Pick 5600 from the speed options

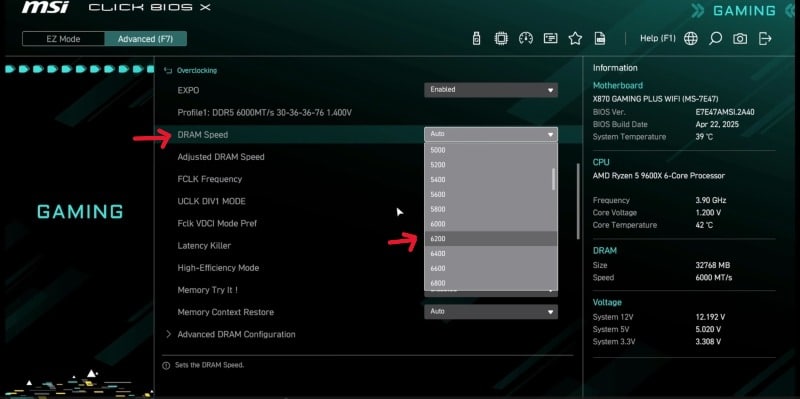(x=491, y=194)
